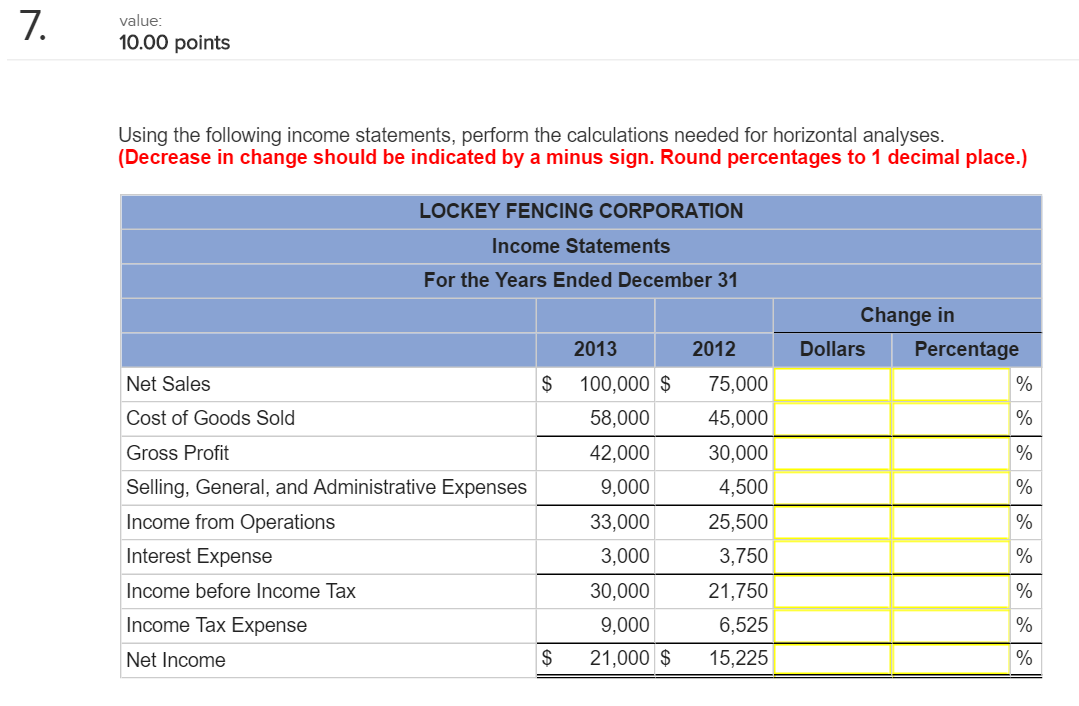
Task: Click the Dollars input for Income before Income Tax
Action: point(832,591)
